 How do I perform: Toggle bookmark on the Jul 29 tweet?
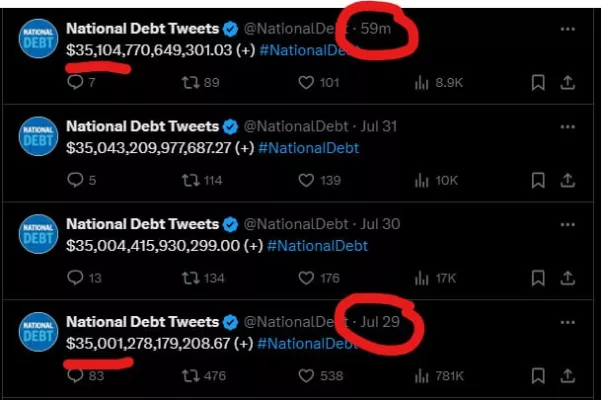pos(538,376)
